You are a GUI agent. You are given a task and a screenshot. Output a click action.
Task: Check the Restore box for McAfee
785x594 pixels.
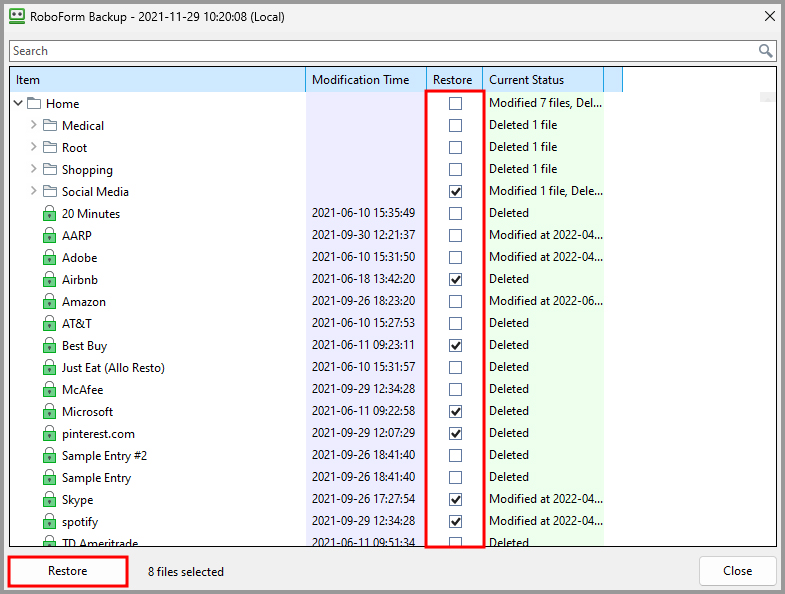tap(455, 390)
